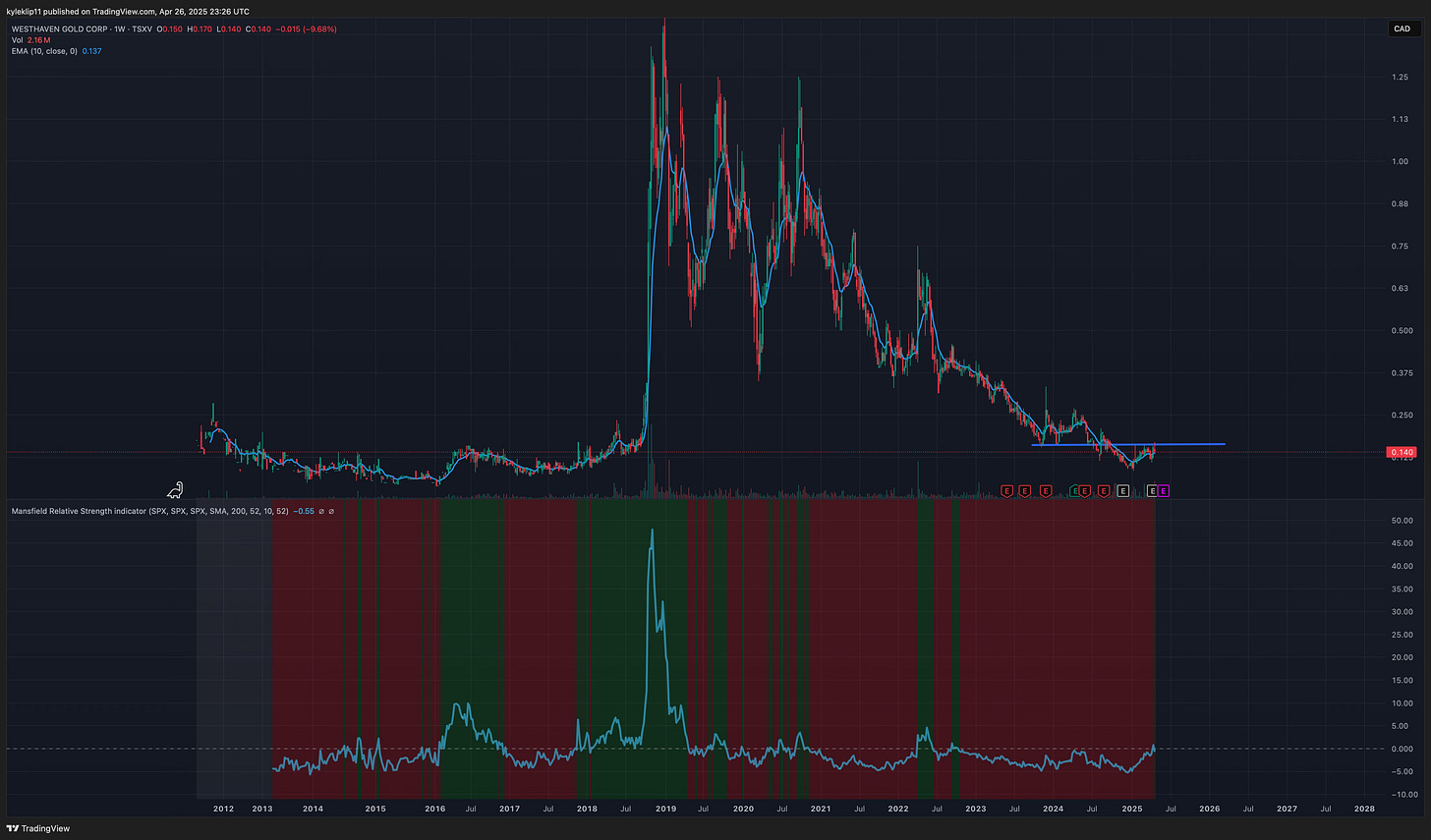
Task: Click the 1.00 price axis label
Action: [1400, 161]
